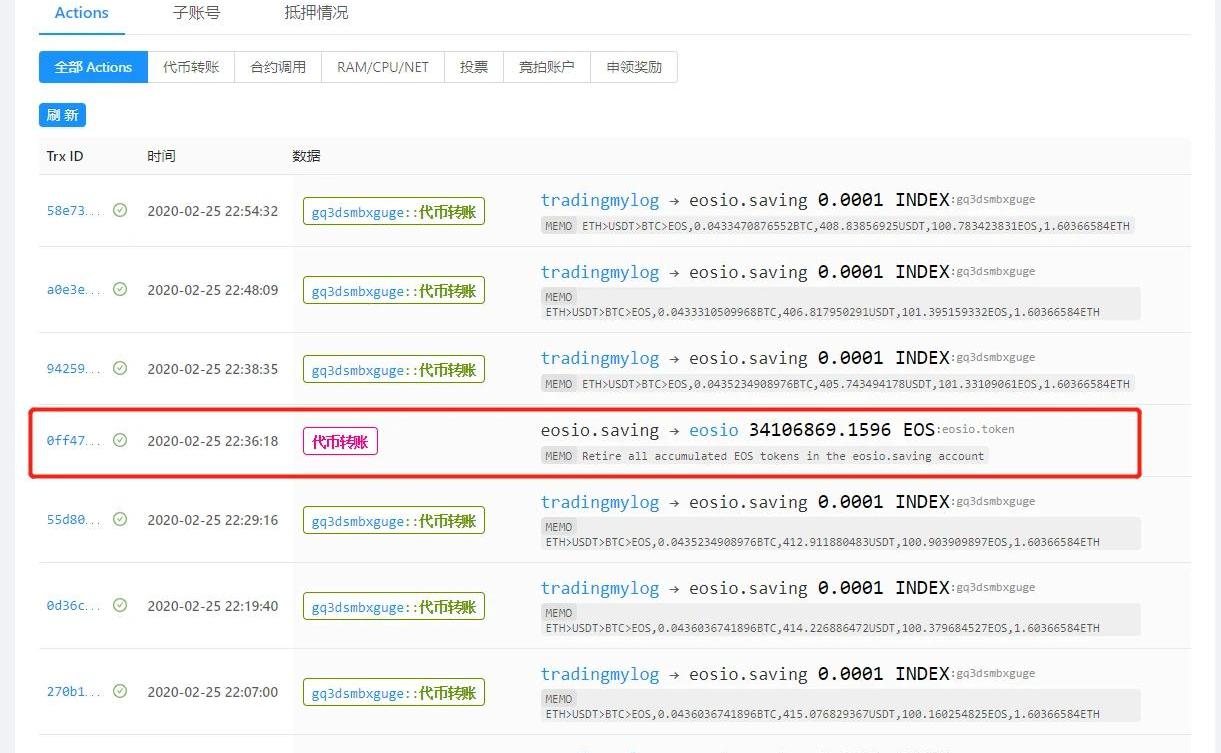Click the green check icon beside 58e73 transaction

pos(120,210)
